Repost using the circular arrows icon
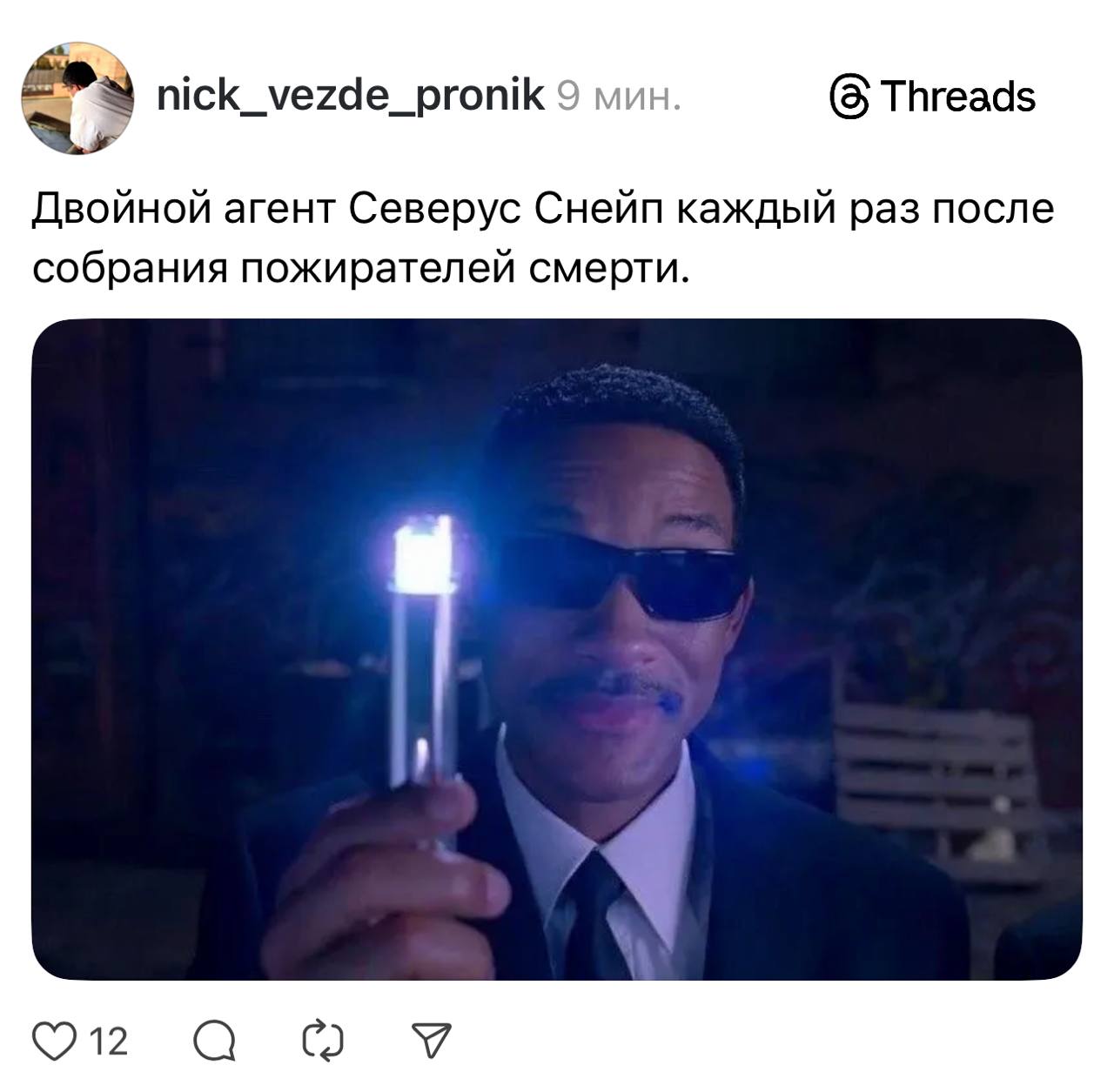 pos(323,1040)
